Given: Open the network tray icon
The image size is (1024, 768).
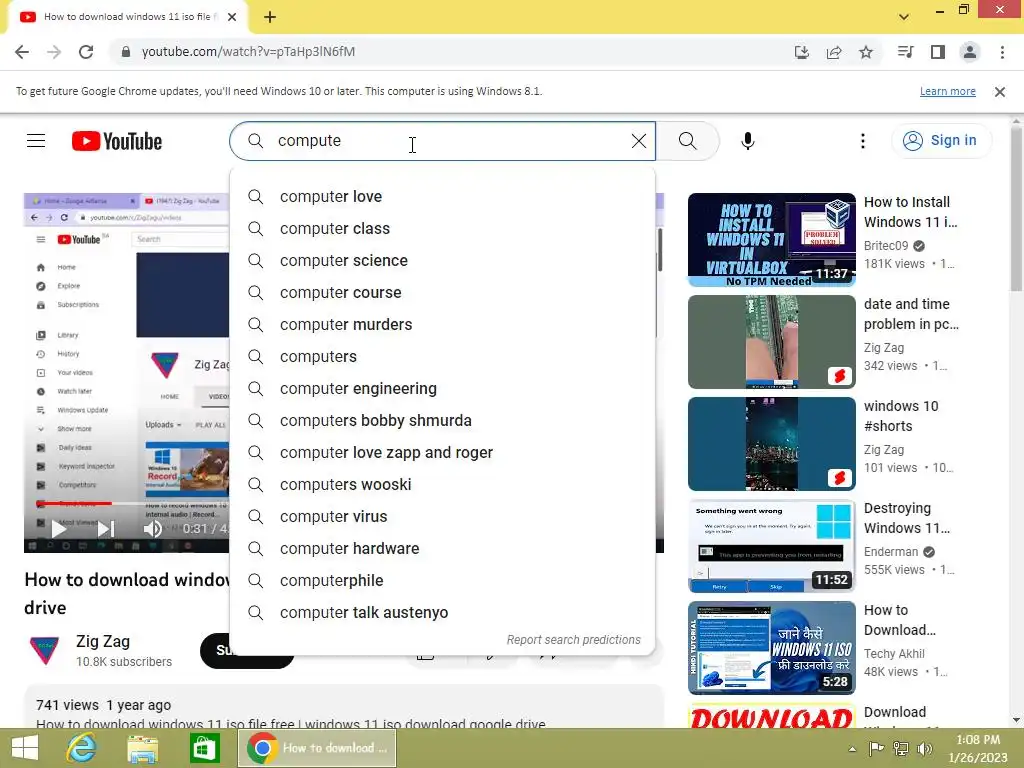Looking at the screenshot, I should tap(901, 748).
